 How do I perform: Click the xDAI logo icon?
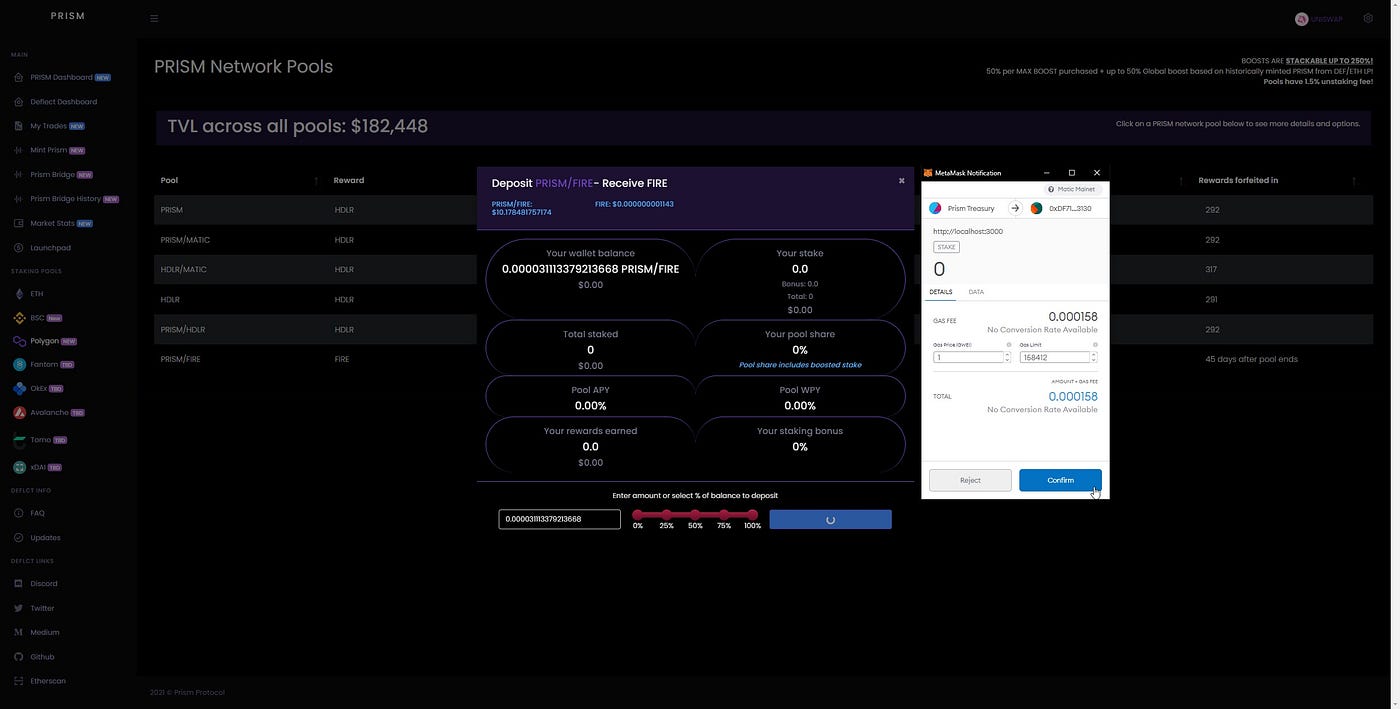(x=19, y=467)
